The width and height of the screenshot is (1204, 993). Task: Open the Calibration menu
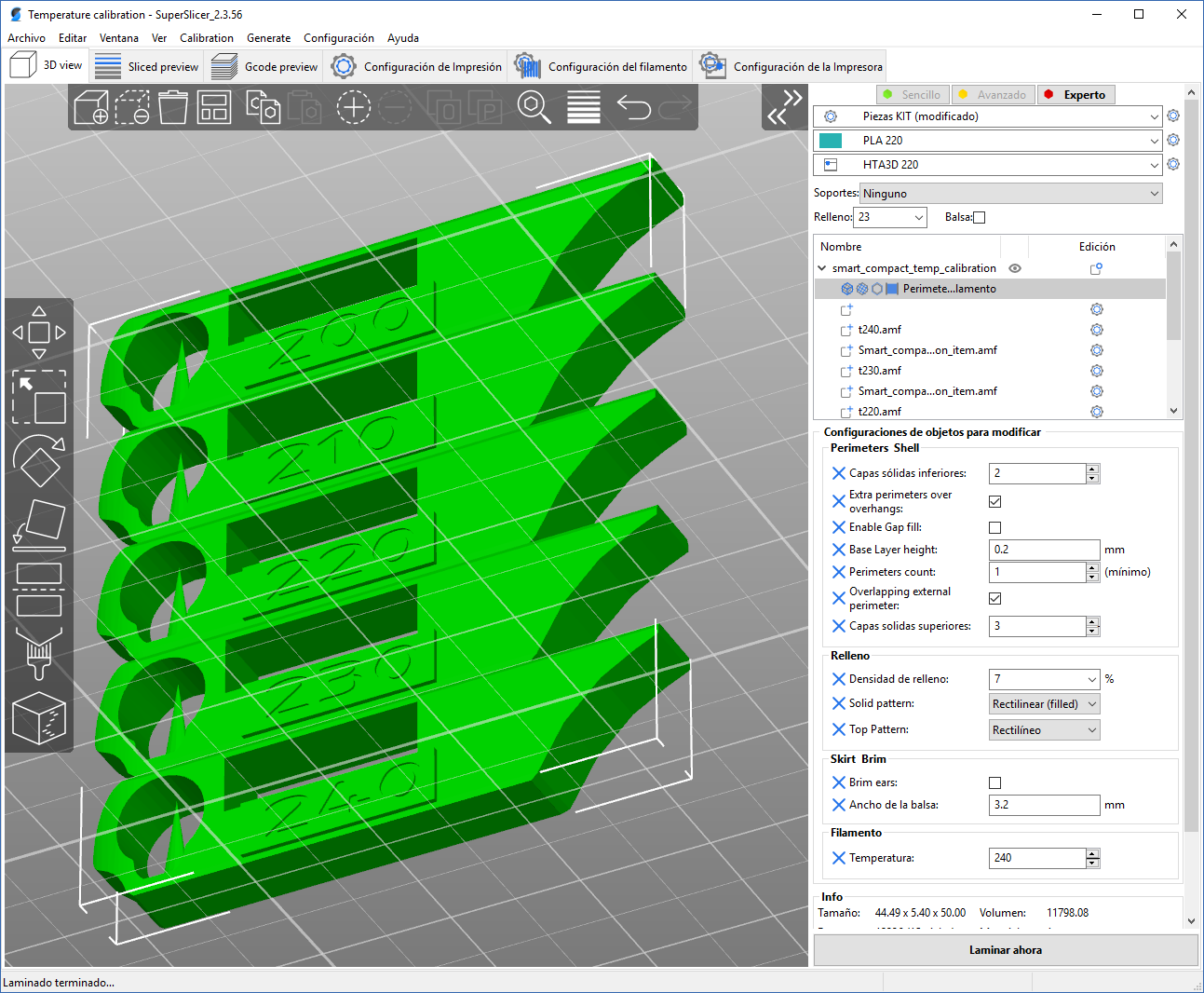[x=206, y=38]
